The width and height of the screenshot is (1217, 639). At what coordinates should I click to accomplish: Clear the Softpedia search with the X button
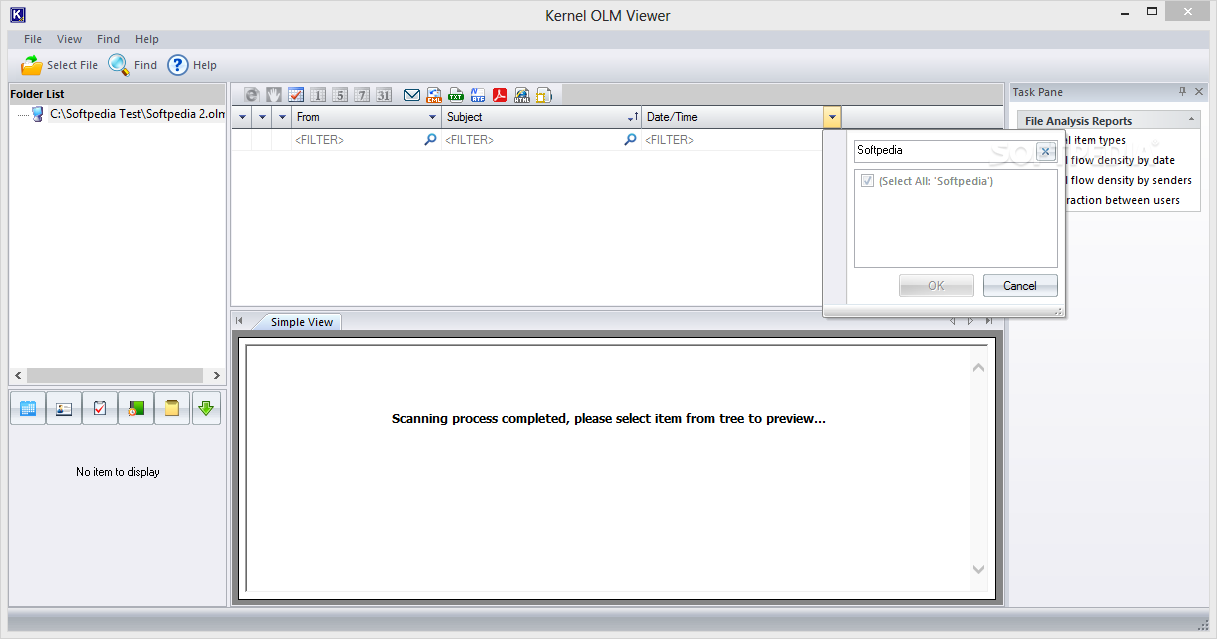coord(1045,152)
